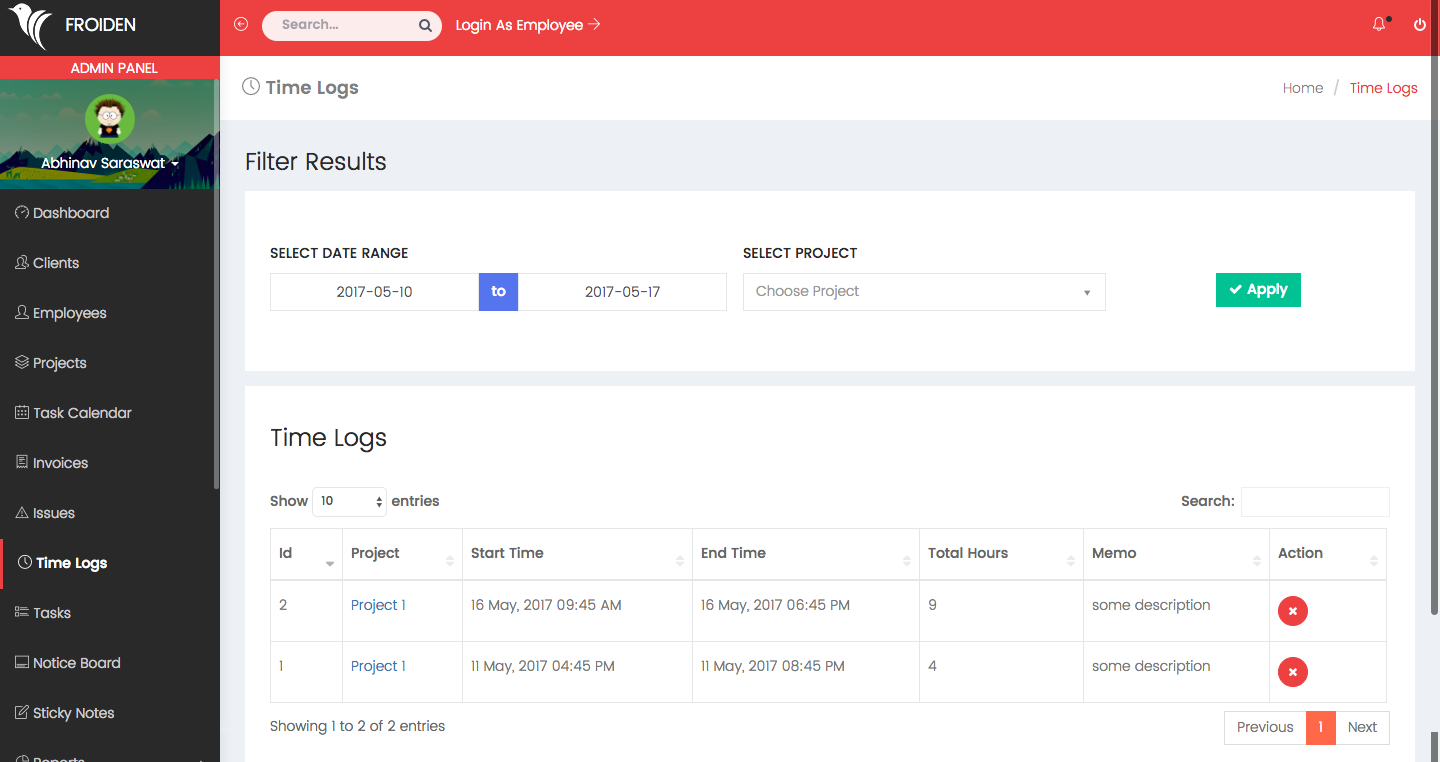The height and width of the screenshot is (762, 1440).
Task: Click the Froiden bird logo
Action: [x=30, y=26]
